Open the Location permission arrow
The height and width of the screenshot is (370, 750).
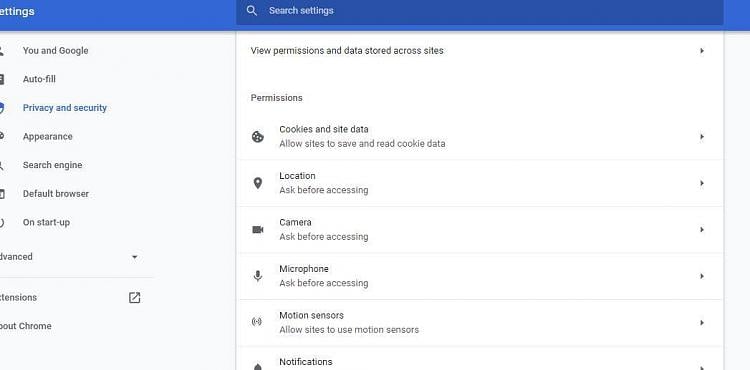[702, 183]
